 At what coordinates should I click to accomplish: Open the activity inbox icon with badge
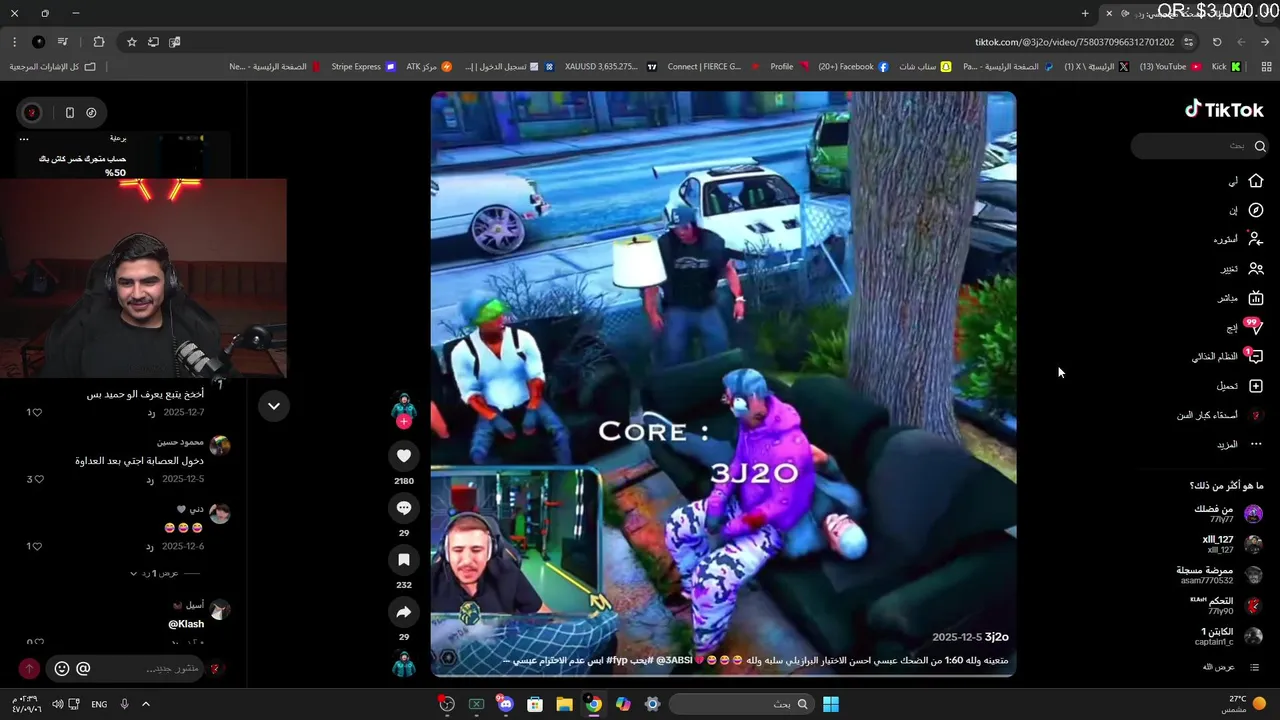[x=1255, y=356]
